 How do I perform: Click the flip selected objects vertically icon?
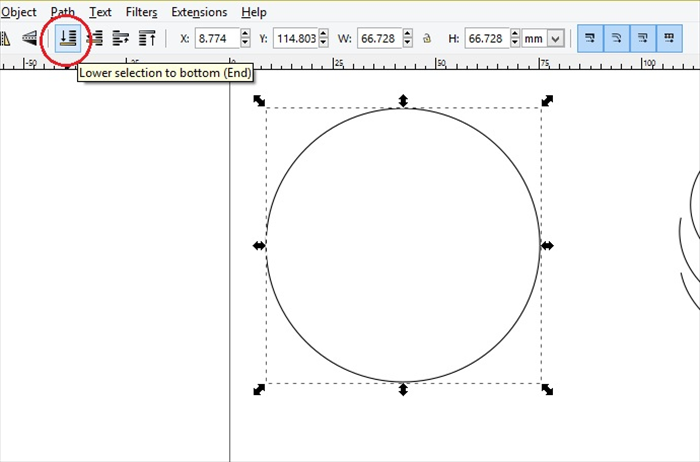pos(29,38)
